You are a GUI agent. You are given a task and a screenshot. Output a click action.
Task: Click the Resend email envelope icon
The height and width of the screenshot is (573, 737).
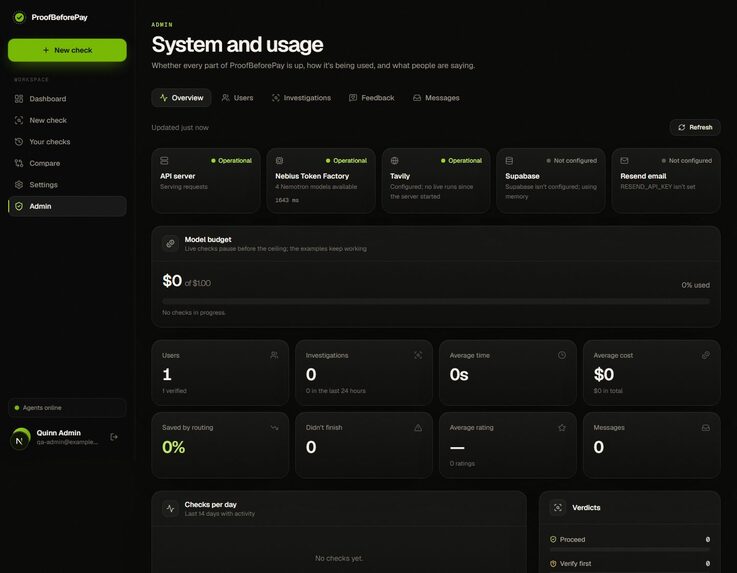click(x=624, y=161)
